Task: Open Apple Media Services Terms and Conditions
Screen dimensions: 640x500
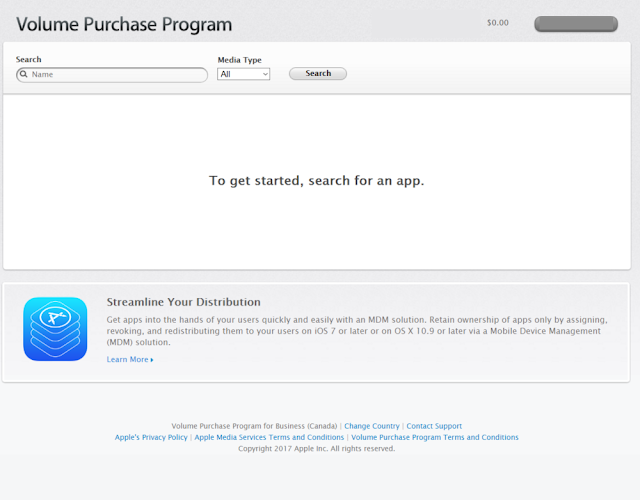Action: (x=269, y=437)
